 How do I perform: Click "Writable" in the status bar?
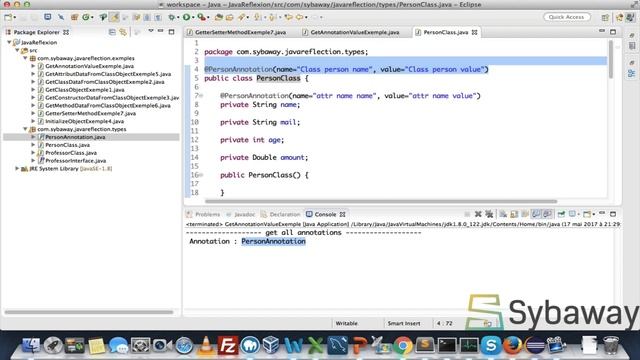[346, 323]
